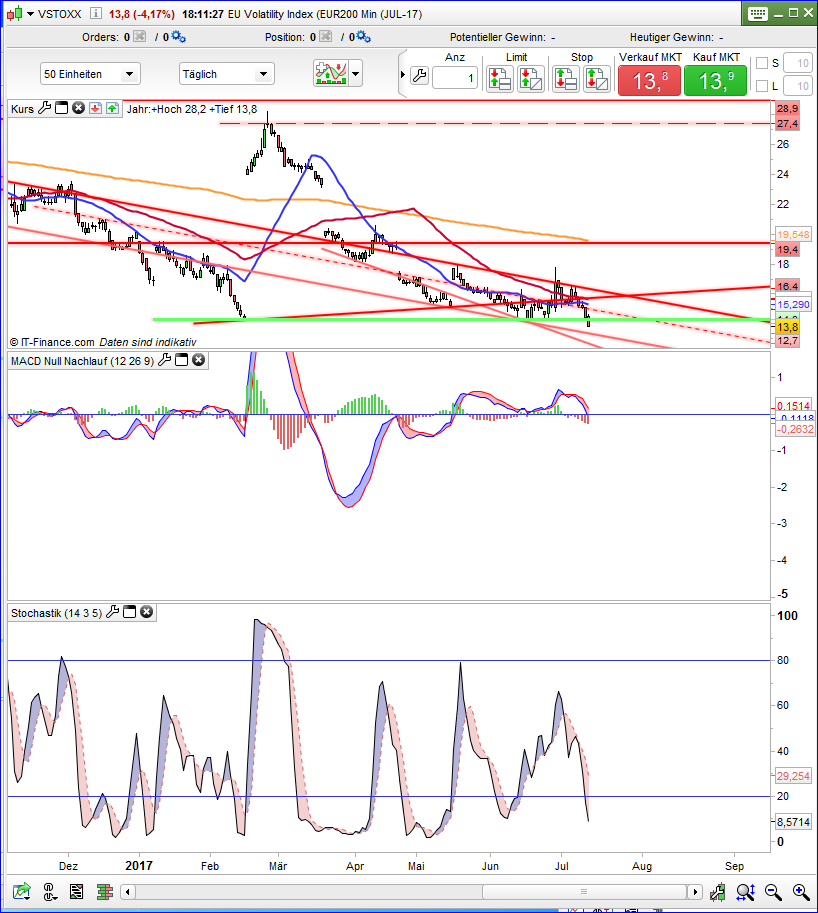Screen dimensions: 818x913
Task: Click the orange 19,548 price label
Action: tap(793, 234)
